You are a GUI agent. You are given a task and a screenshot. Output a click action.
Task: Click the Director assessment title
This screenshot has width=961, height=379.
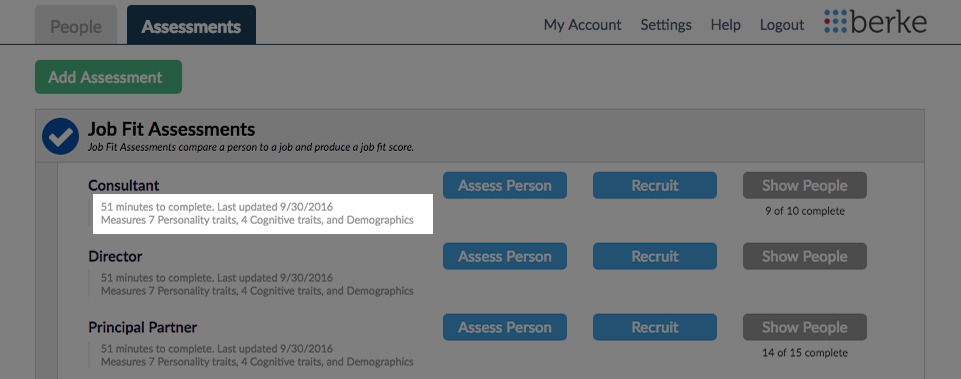115,256
